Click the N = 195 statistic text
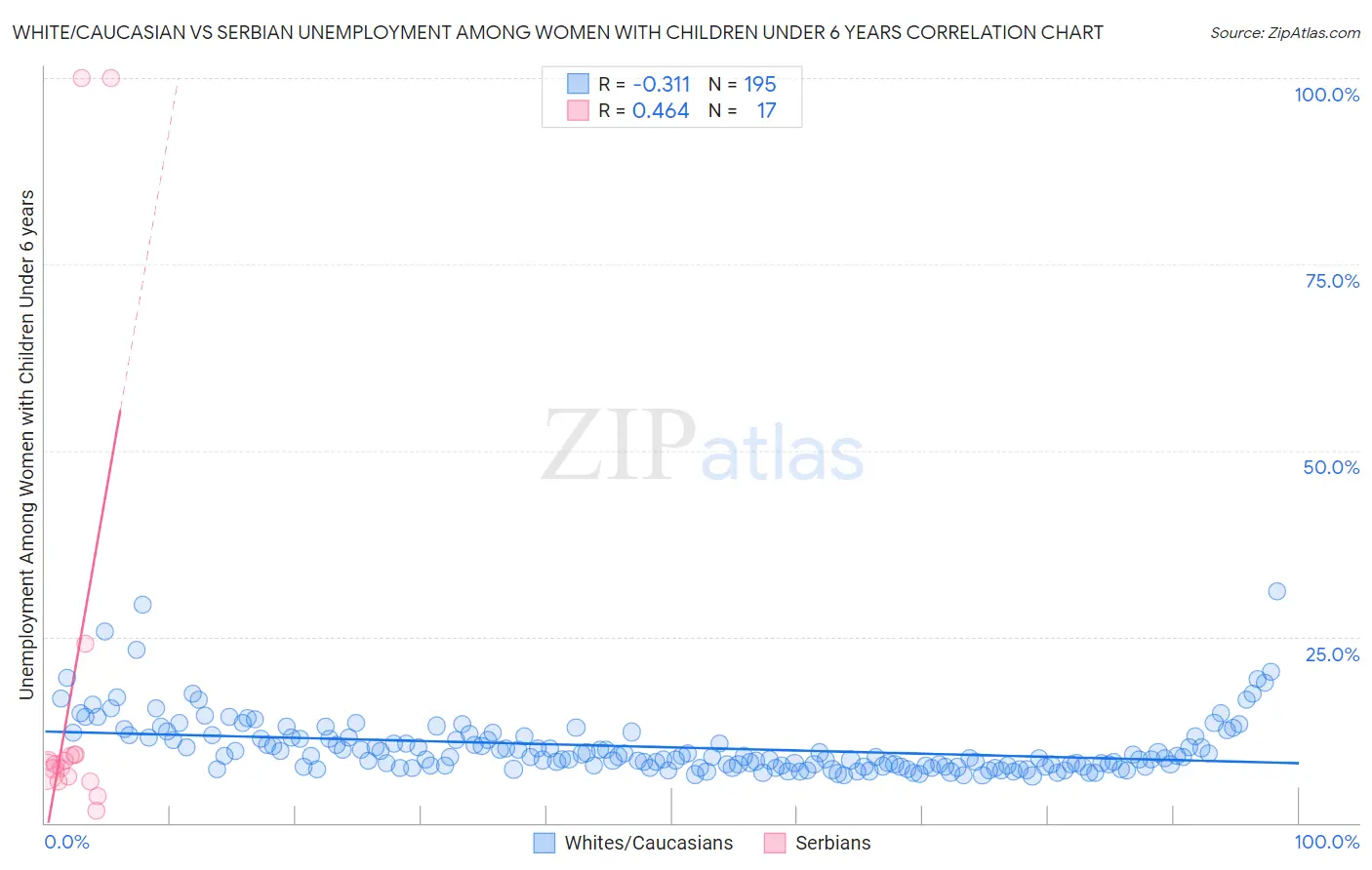The width and height of the screenshot is (1372, 870). pyautogui.click(x=743, y=84)
